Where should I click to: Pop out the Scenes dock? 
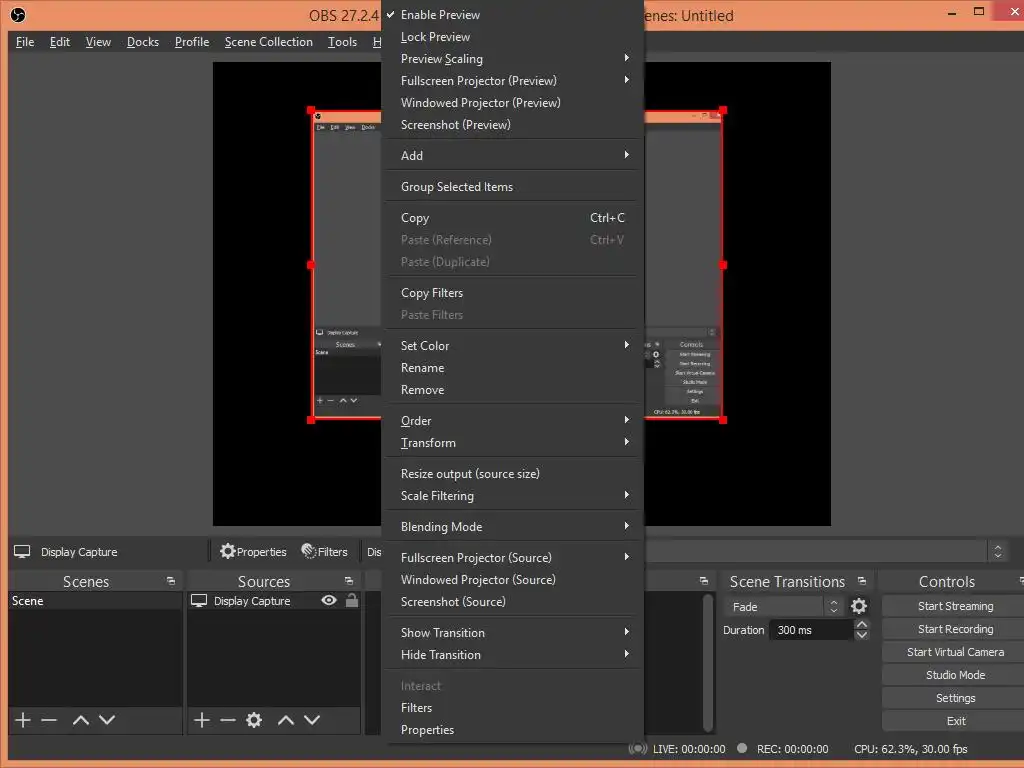click(x=171, y=581)
